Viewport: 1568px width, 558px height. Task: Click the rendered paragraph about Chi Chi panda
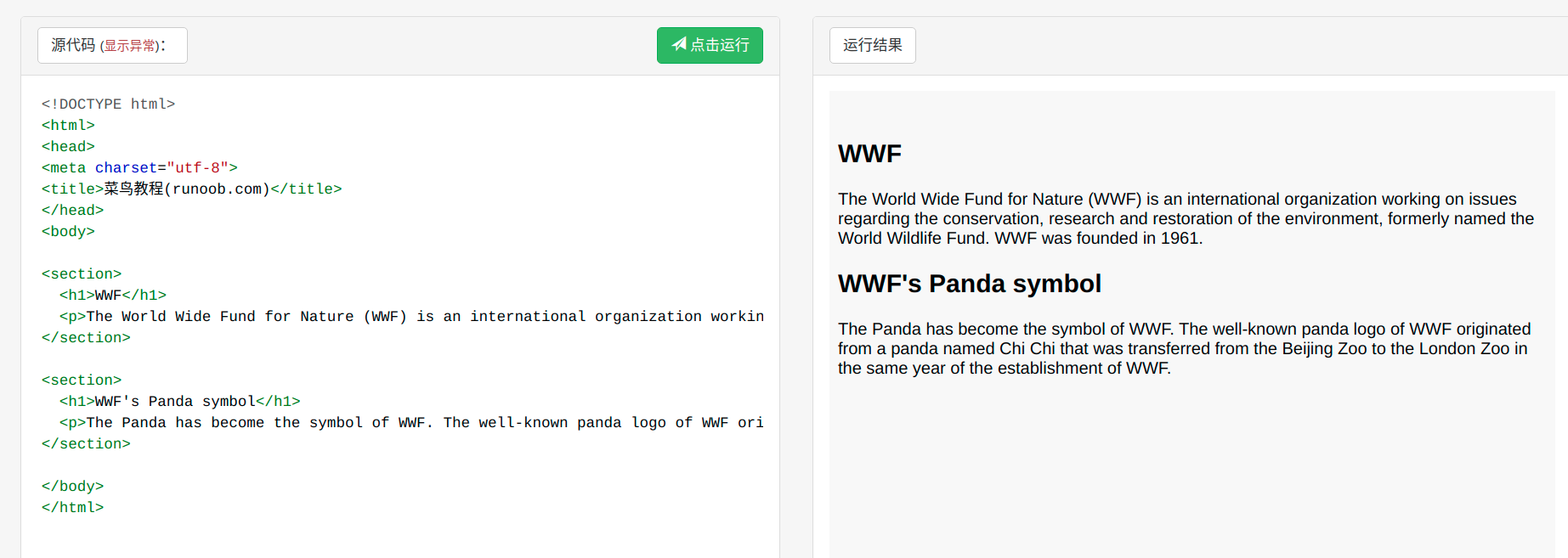click(1183, 348)
